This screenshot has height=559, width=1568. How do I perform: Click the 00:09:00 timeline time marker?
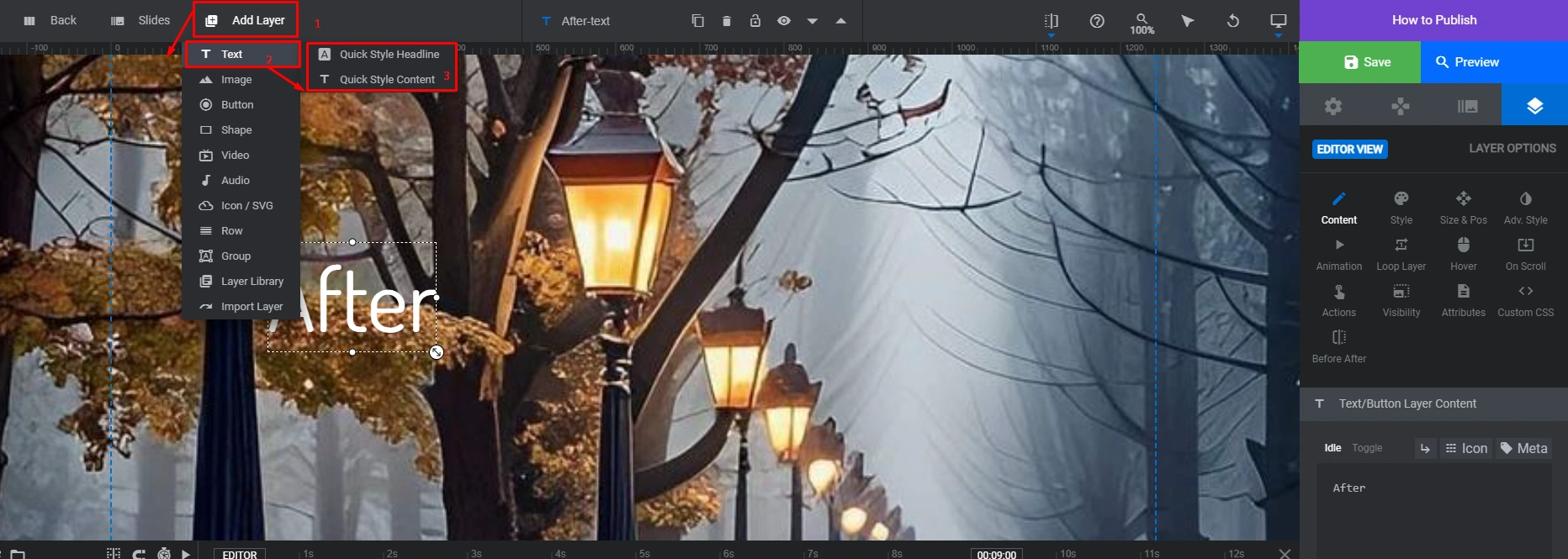[x=997, y=554]
